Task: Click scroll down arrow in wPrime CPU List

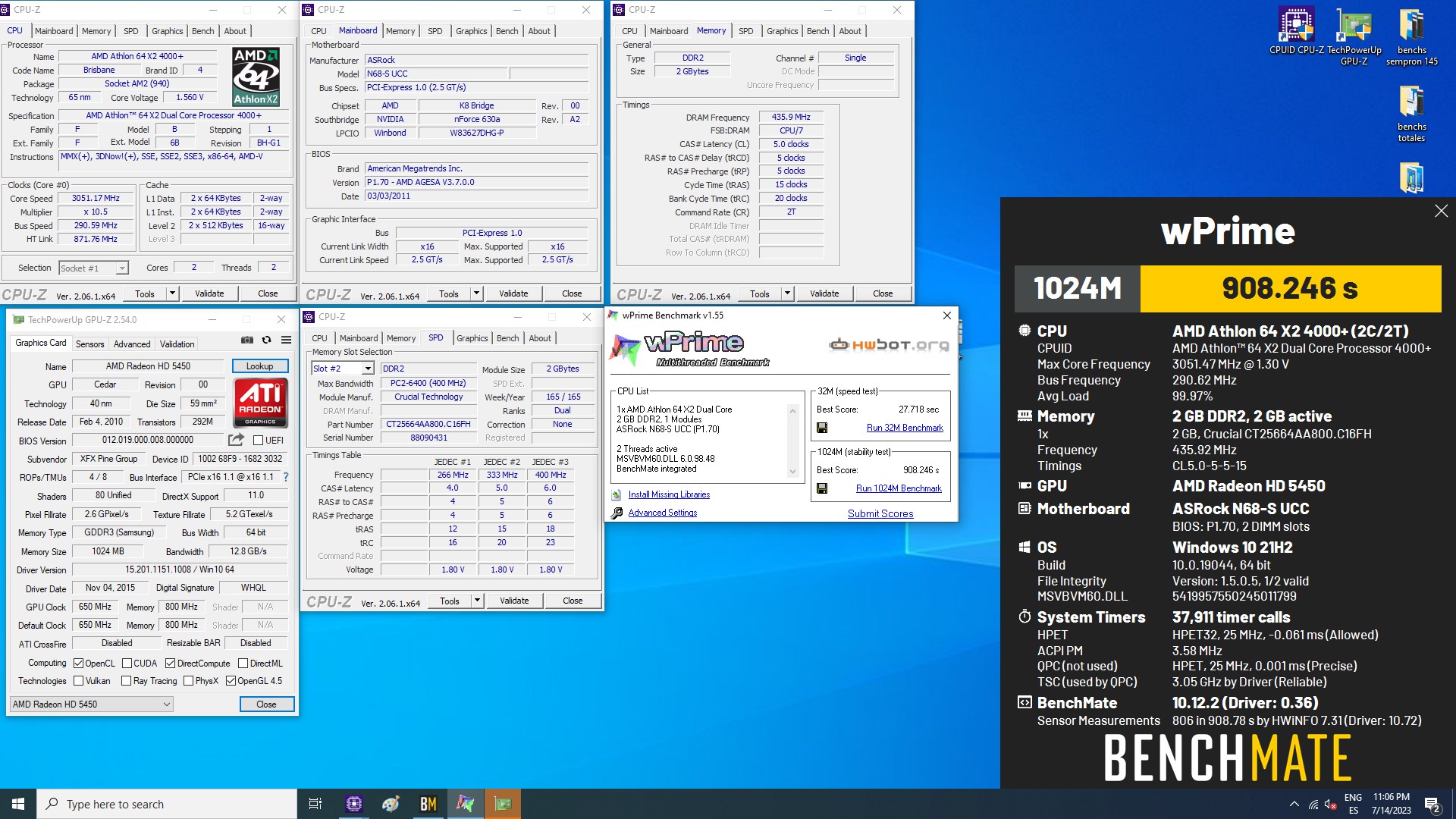Action: click(x=792, y=472)
